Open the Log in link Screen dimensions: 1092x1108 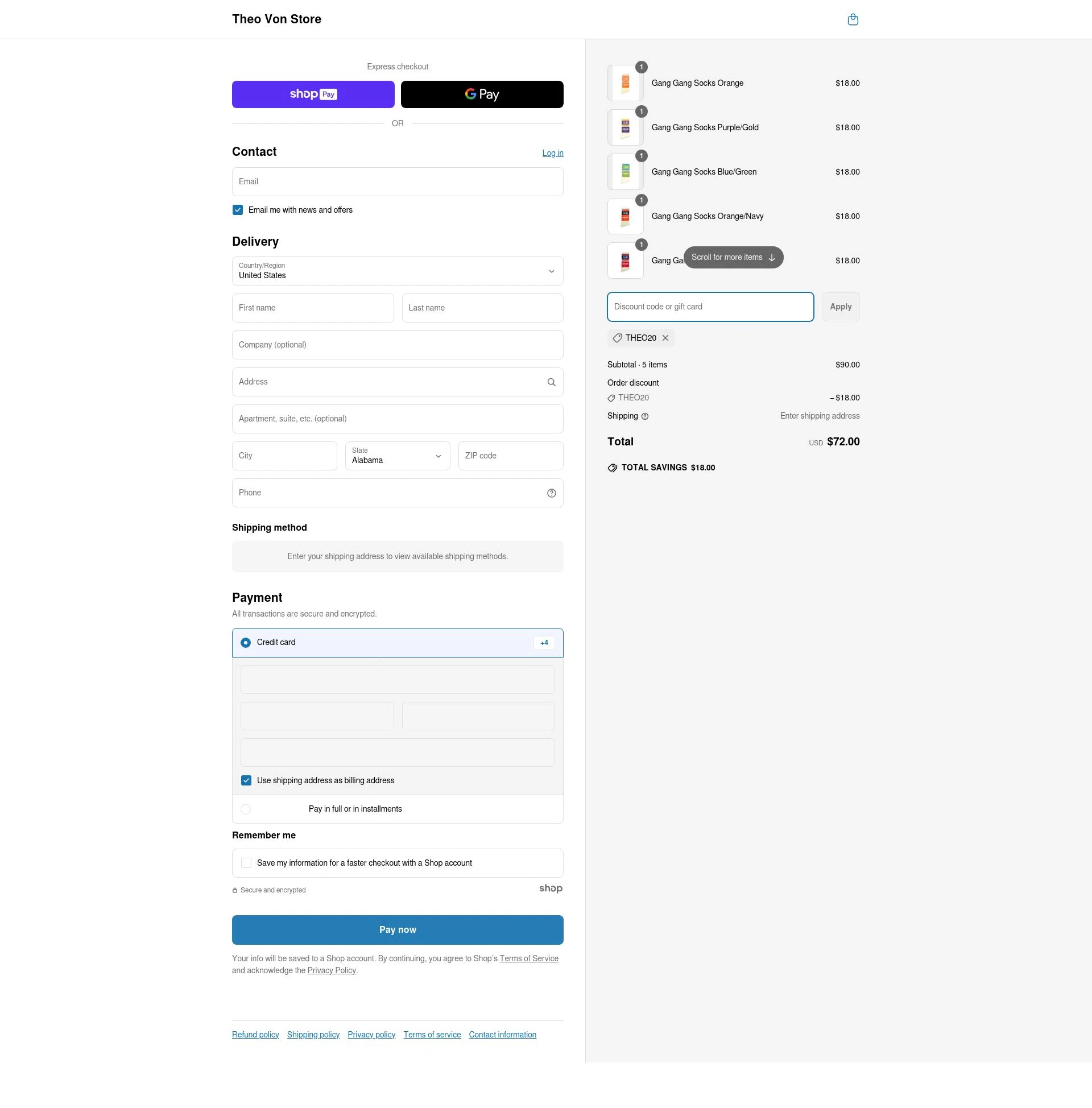coord(552,152)
